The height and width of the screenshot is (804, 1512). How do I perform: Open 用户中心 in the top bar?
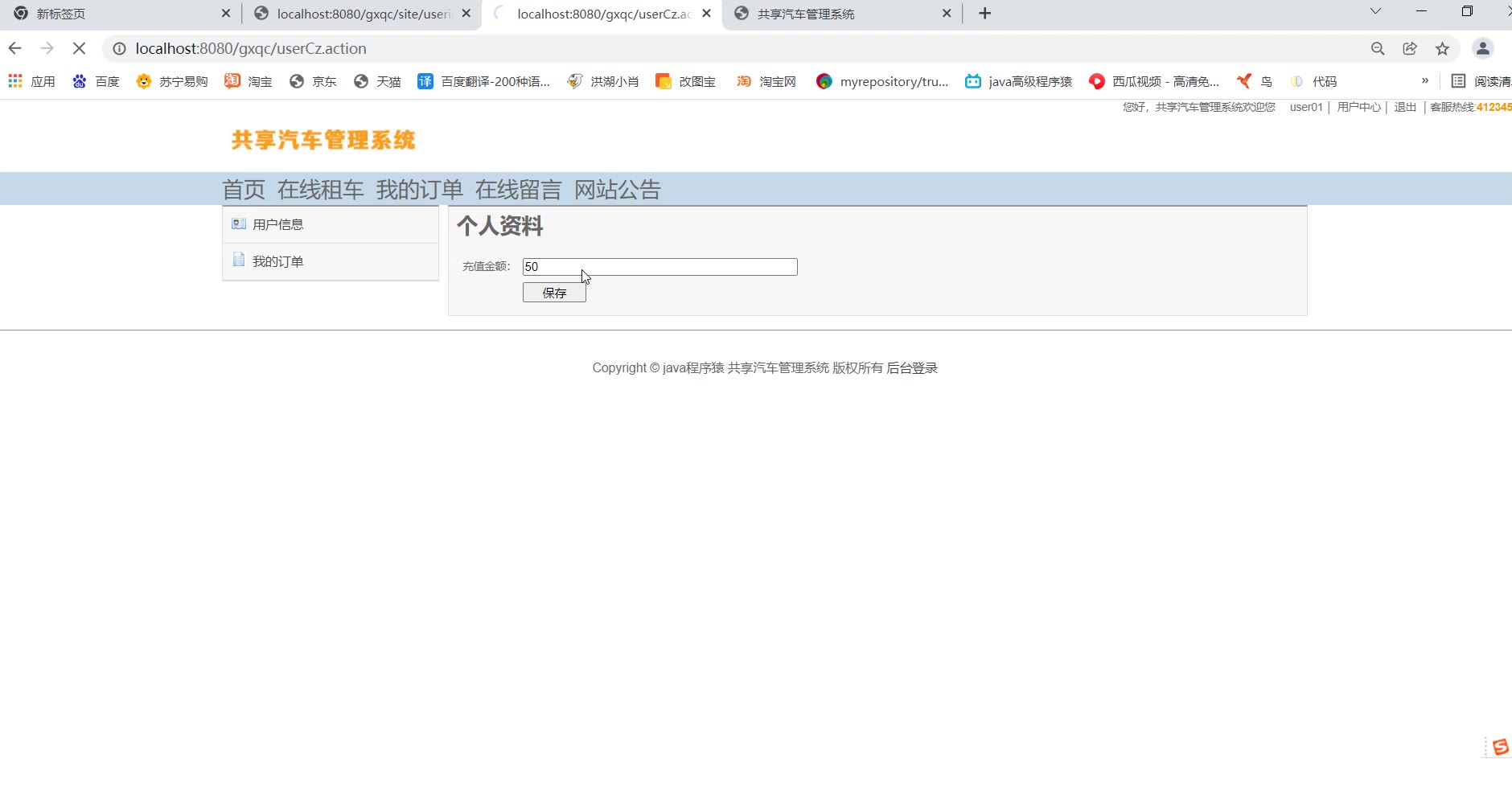coord(1359,107)
